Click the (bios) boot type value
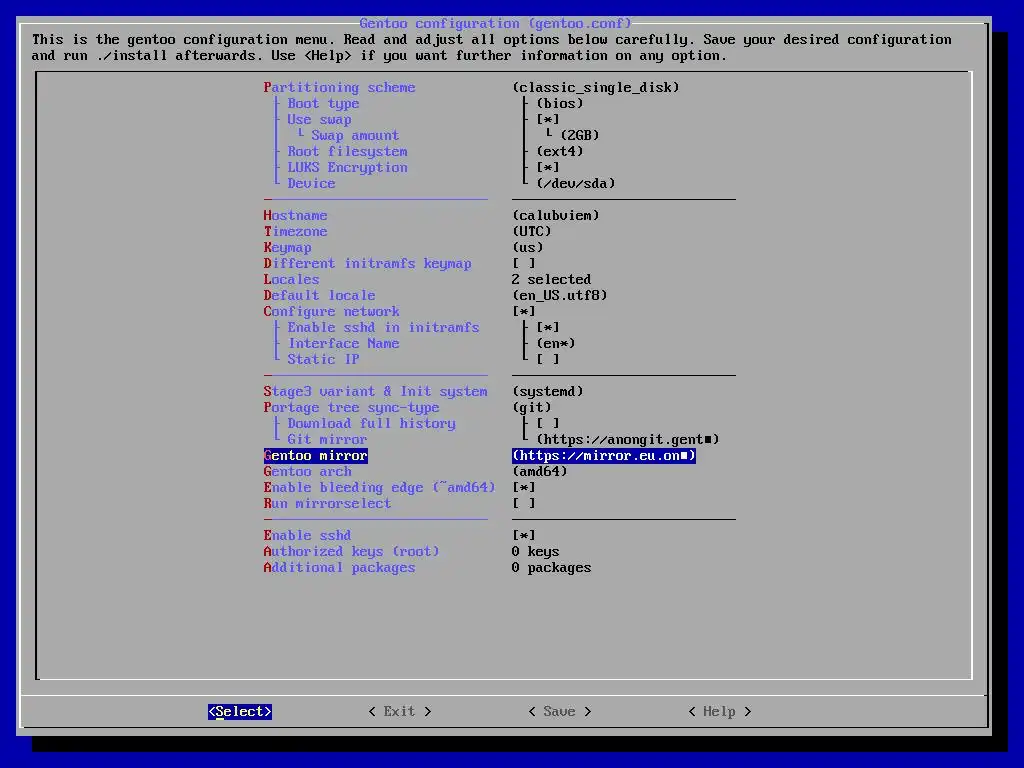The height and width of the screenshot is (768, 1024). click(560, 103)
